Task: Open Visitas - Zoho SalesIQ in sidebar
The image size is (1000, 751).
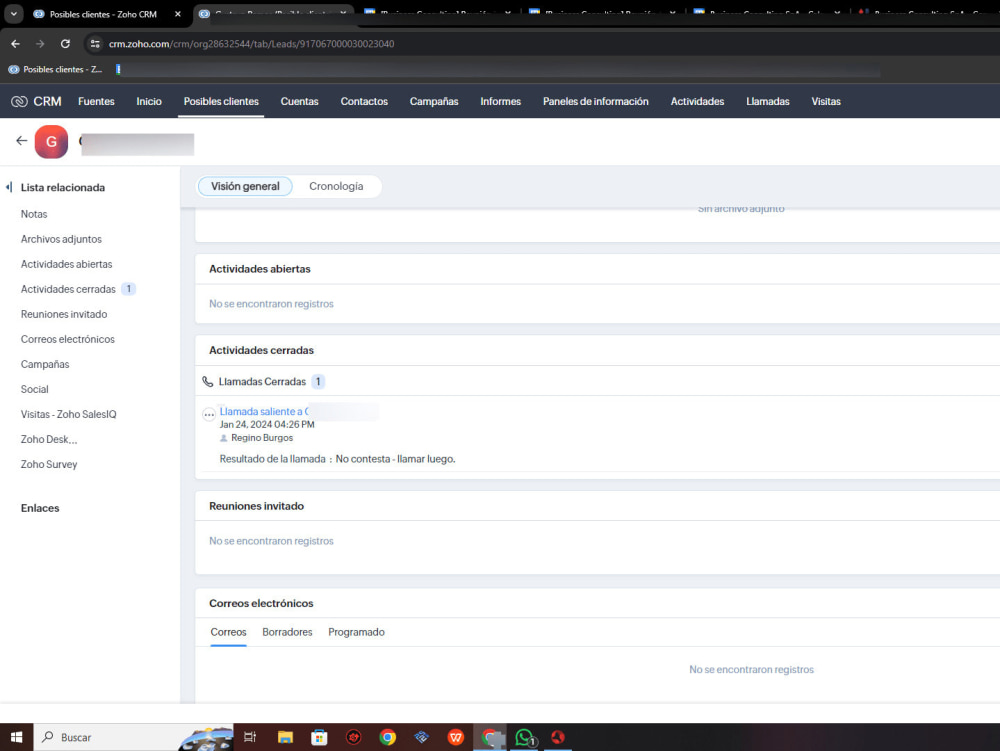Action: [68, 414]
